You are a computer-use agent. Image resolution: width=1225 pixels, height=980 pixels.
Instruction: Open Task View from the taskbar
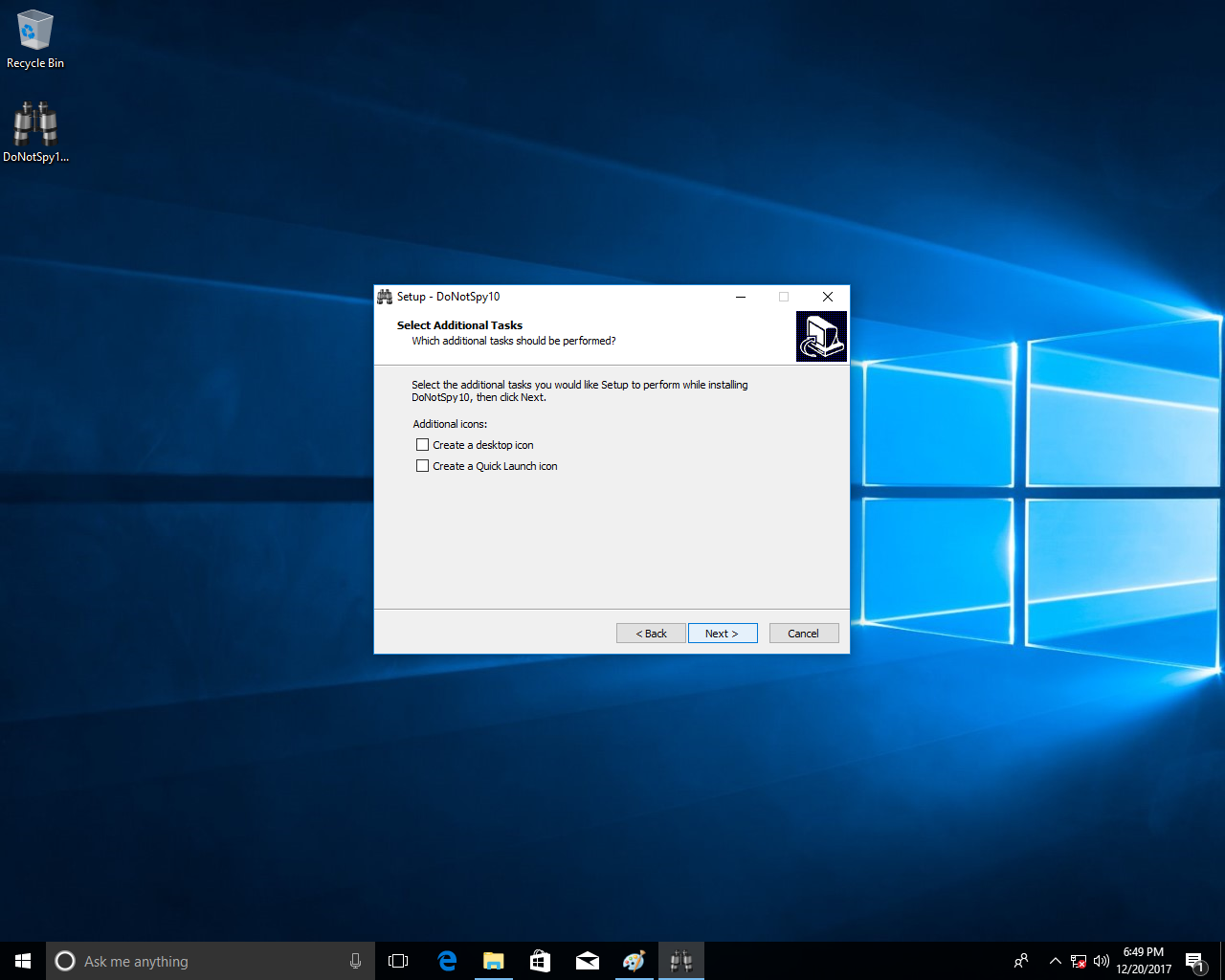(x=398, y=961)
